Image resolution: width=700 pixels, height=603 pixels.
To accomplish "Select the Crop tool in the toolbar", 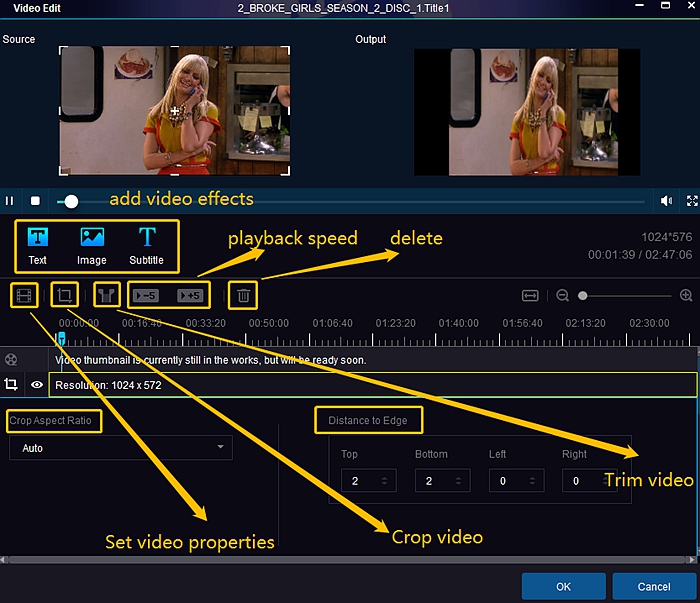I will click(64, 295).
